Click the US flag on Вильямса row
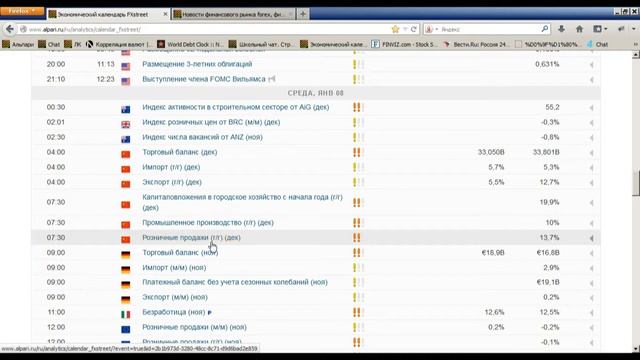The width and height of the screenshot is (640, 360). (x=126, y=81)
